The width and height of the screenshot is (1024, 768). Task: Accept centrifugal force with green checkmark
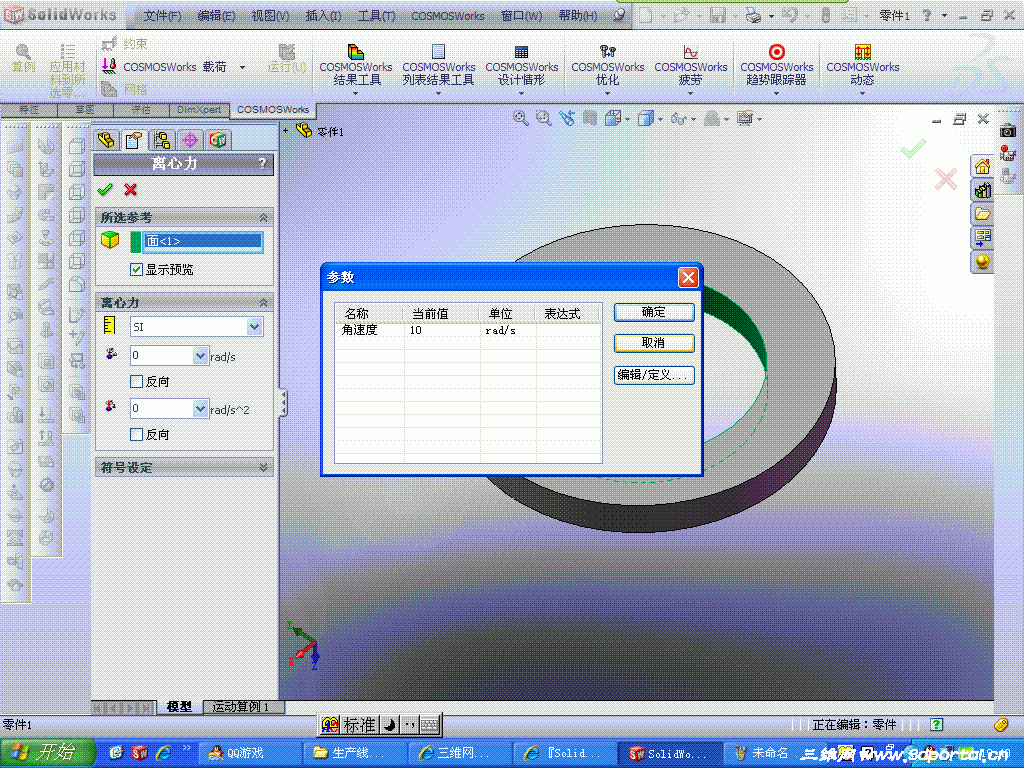coord(105,189)
